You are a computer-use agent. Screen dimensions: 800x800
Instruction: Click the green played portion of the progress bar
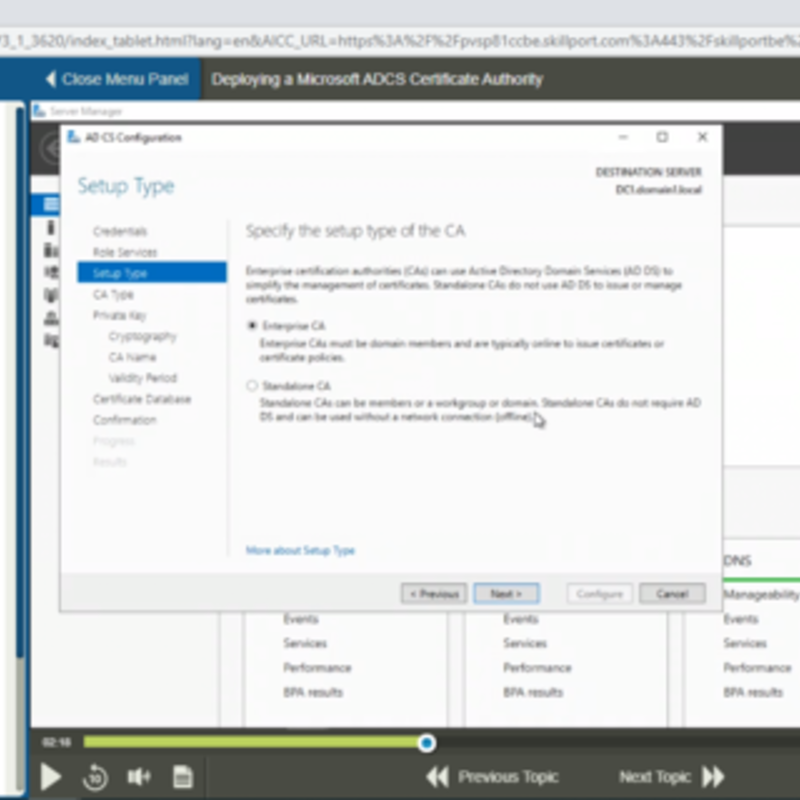pyautogui.click(x=251, y=742)
